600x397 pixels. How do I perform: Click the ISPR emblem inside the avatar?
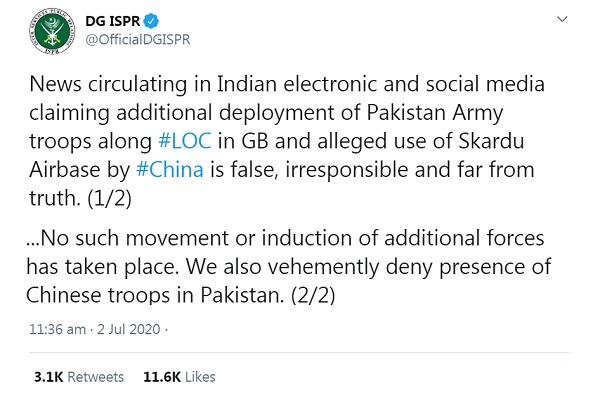(52, 33)
